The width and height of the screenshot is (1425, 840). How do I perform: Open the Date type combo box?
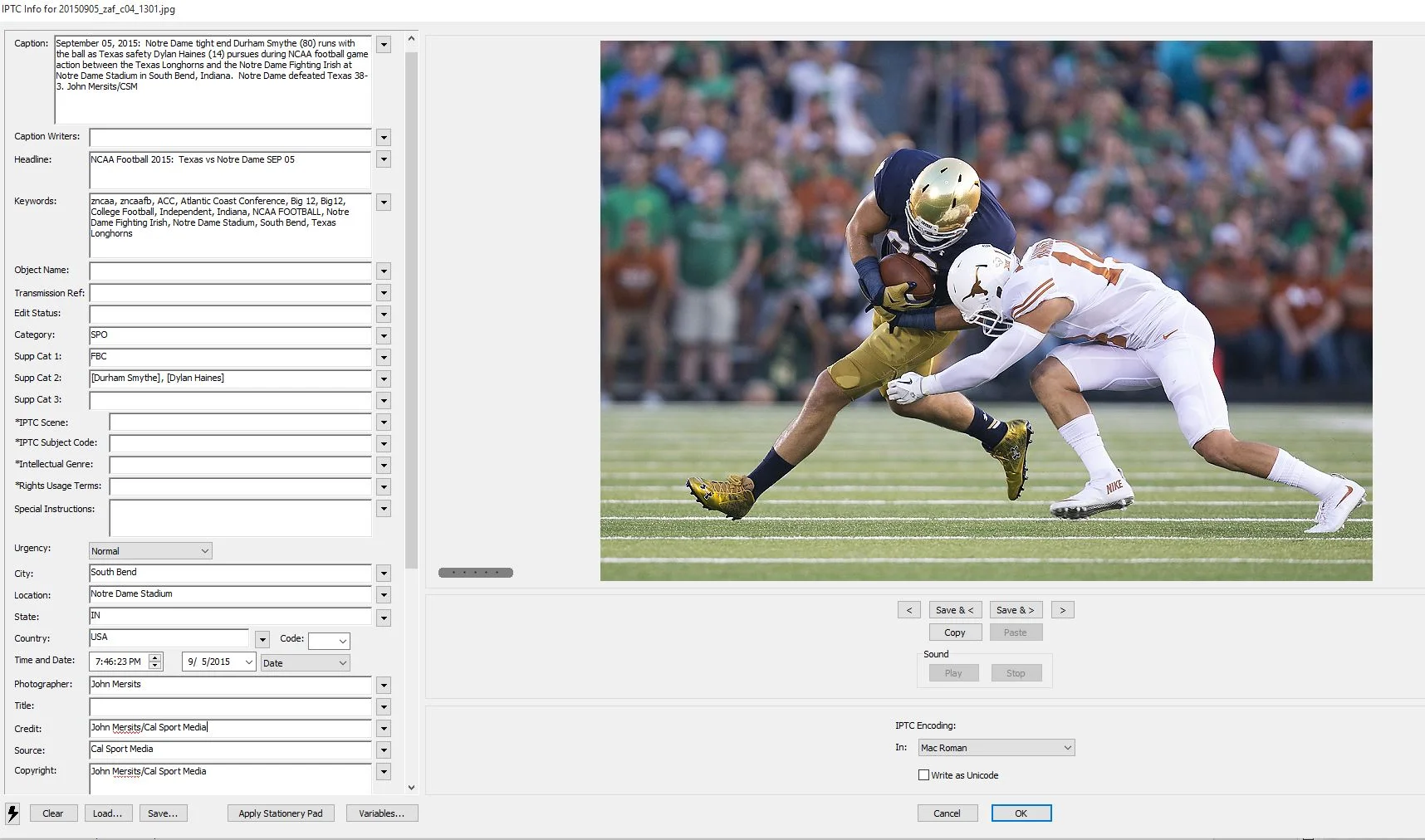pyautogui.click(x=305, y=663)
